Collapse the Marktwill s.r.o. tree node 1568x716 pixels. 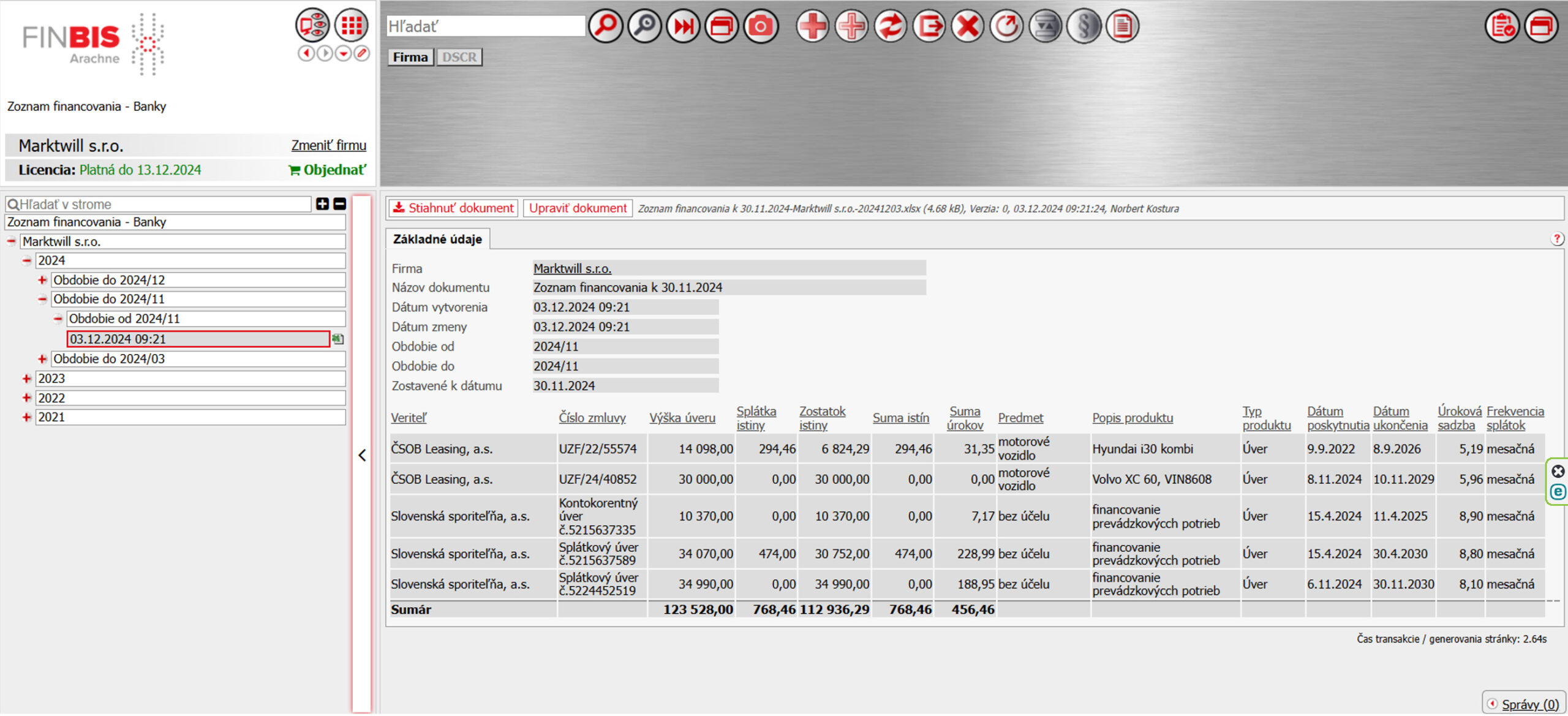[11, 242]
